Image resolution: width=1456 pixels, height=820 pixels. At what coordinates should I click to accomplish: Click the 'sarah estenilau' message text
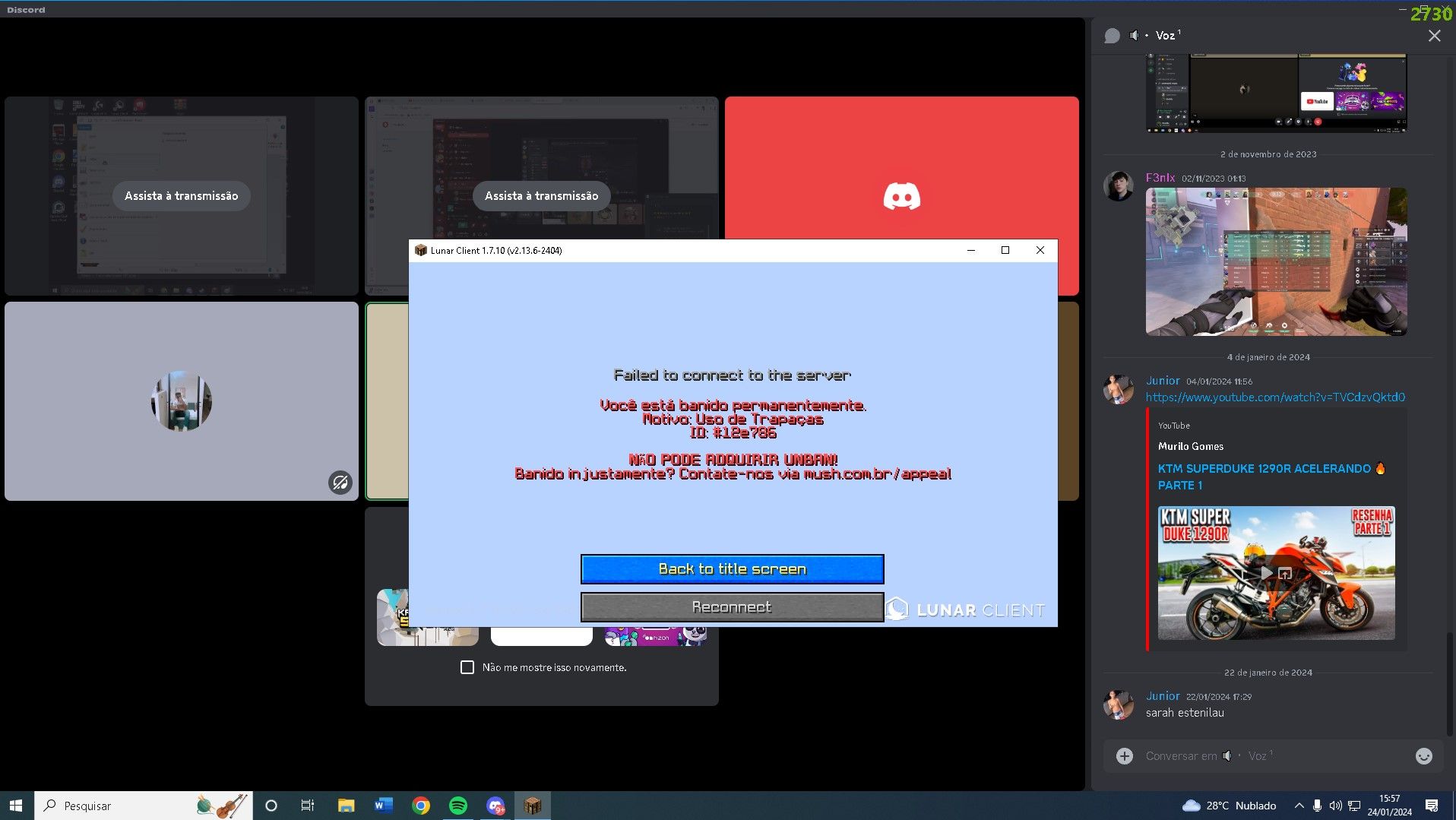[1185, 713]
